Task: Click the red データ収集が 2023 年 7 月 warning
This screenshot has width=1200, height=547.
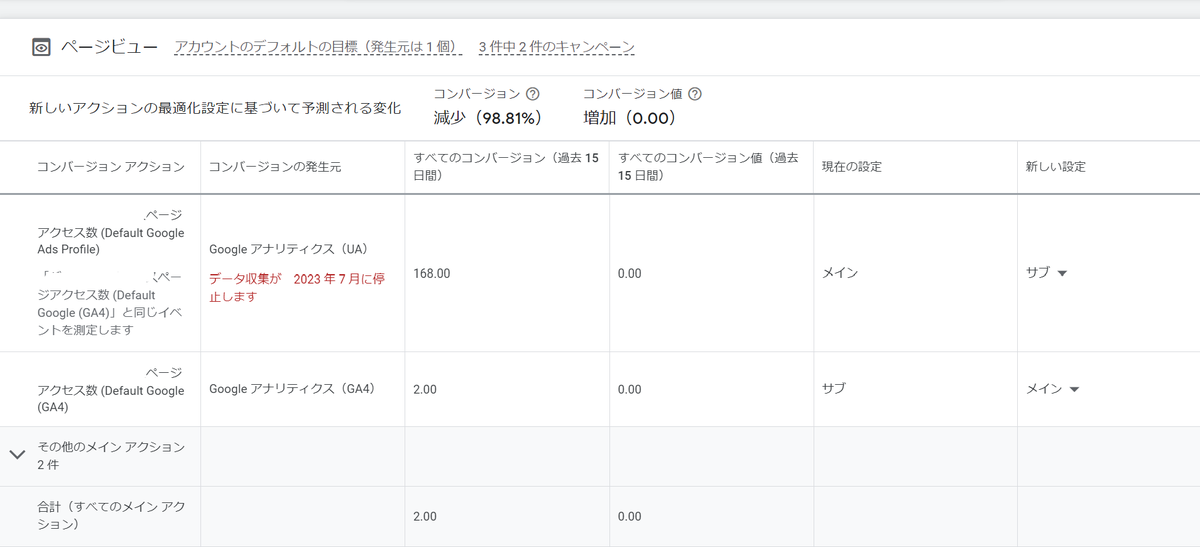Action: point(297,288)
